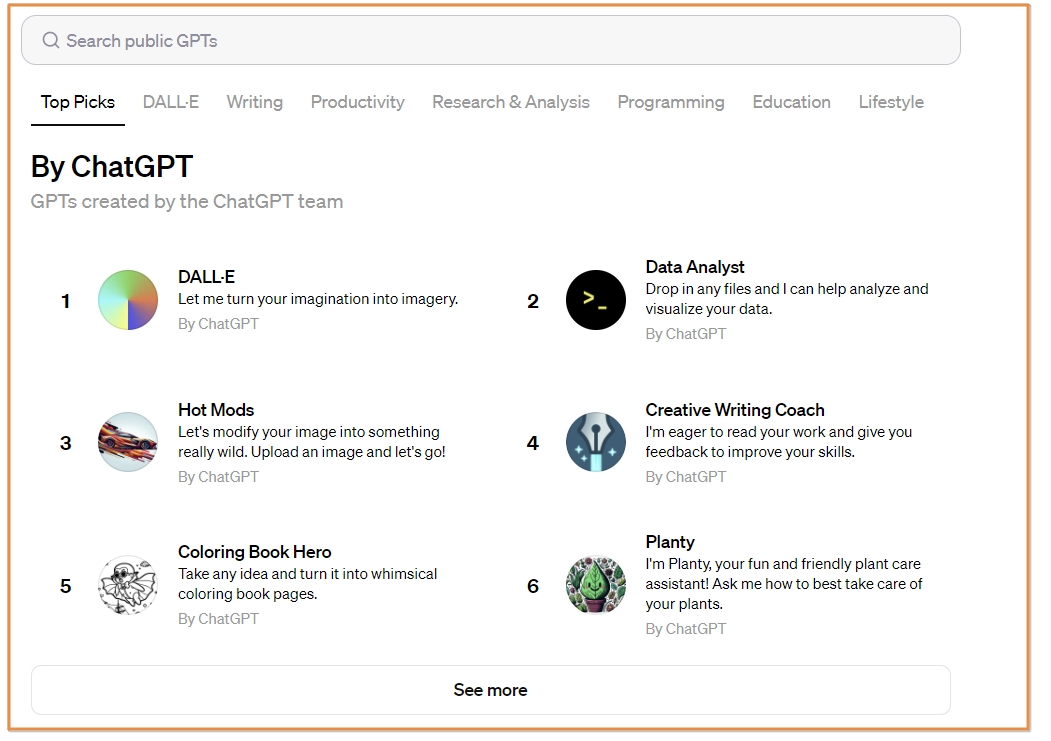The width and height of the screenshot is (1051, 741).
Task: Click rank number 1 beside DALL·E
Action: [x=66, y=301]
